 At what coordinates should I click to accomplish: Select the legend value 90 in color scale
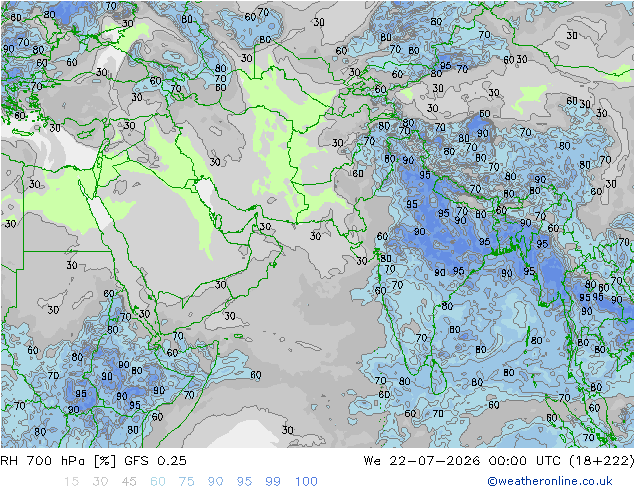215,482
